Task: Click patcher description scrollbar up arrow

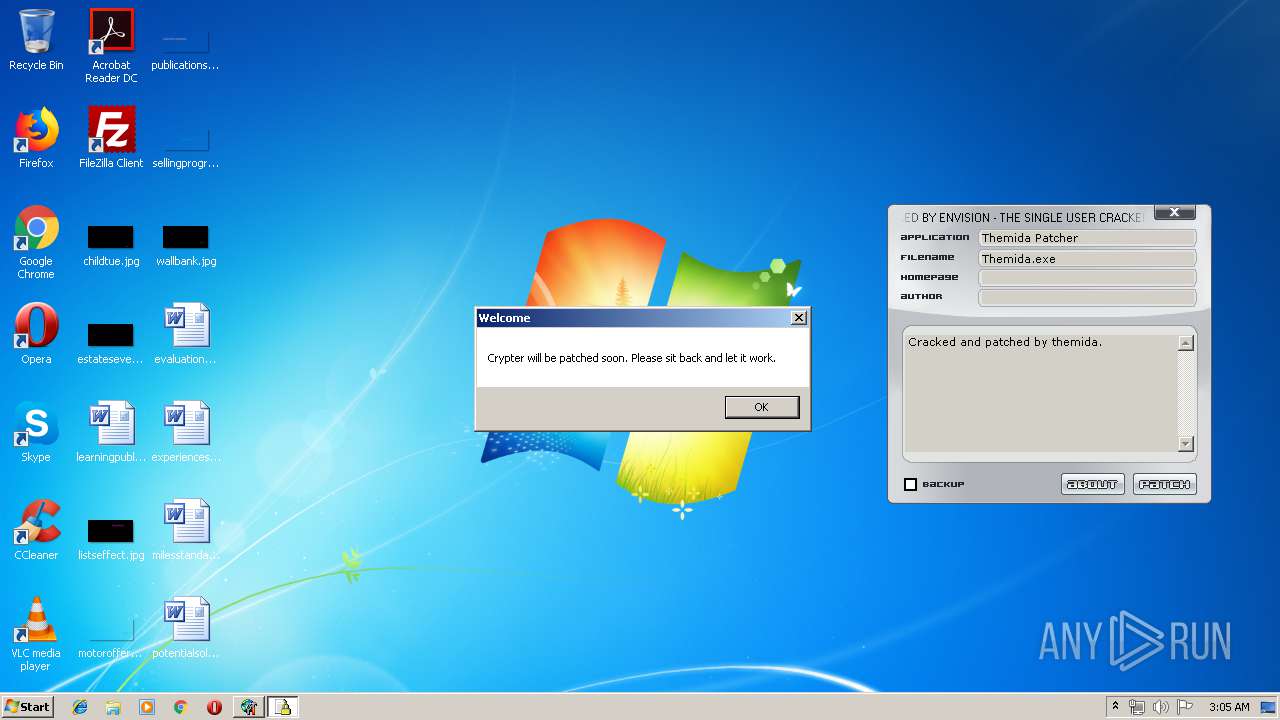Action: tap(1186, 343)
